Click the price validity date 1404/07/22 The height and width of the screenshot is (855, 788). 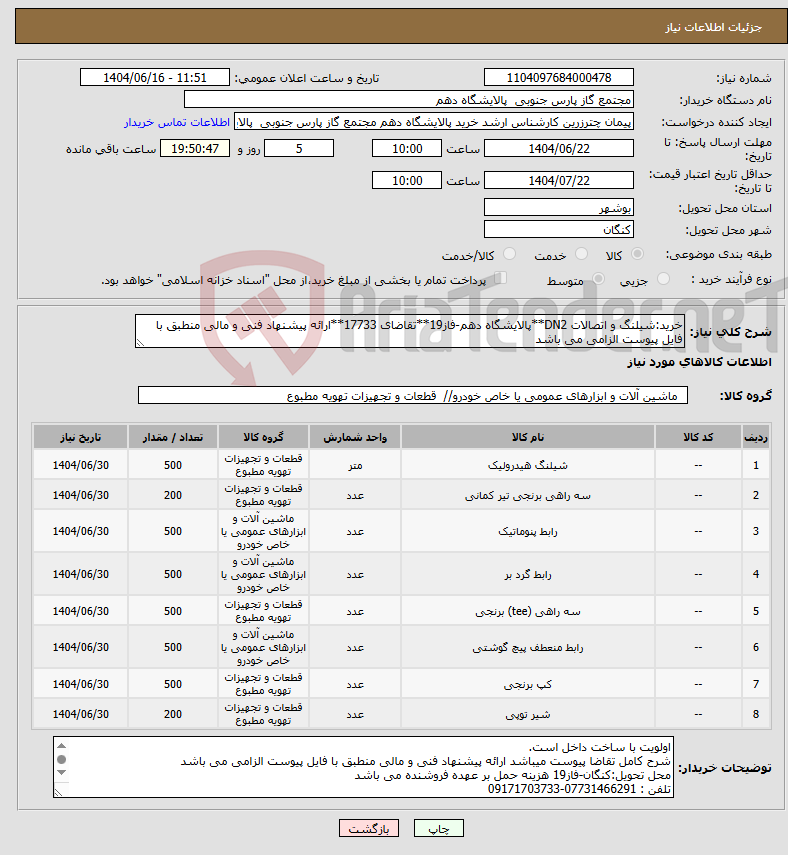pyautogui.click(x=559, y=180)
